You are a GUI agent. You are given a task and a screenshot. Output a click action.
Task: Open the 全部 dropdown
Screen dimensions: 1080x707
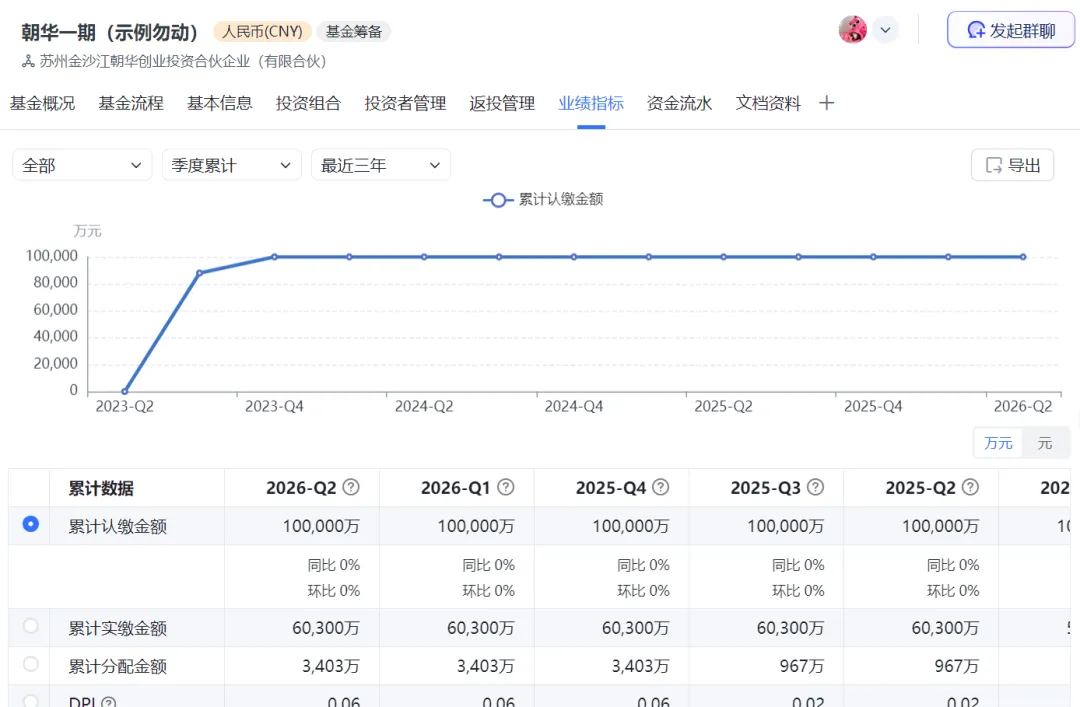tap(81, 164)
